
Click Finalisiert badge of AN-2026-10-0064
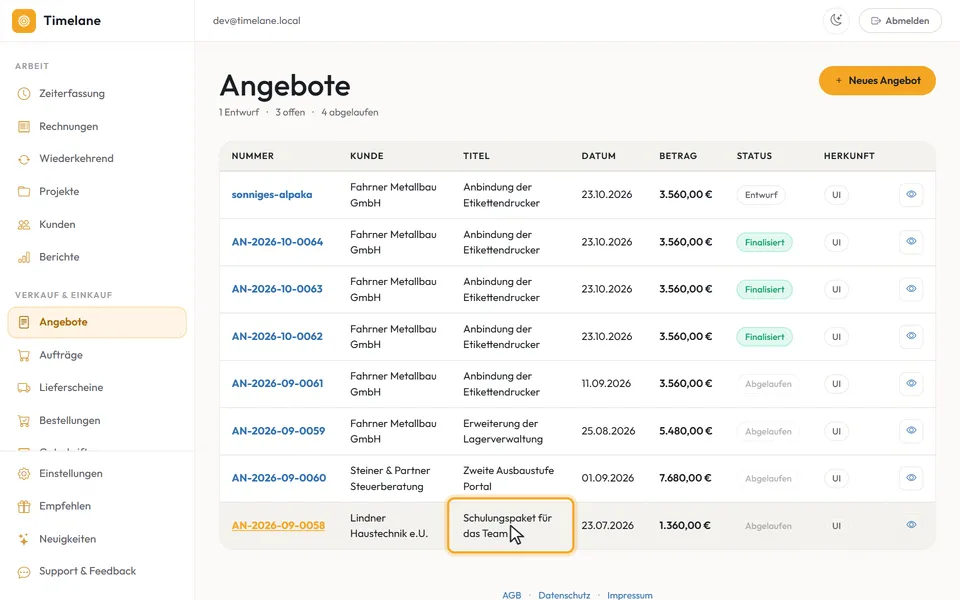click(765, 242)
